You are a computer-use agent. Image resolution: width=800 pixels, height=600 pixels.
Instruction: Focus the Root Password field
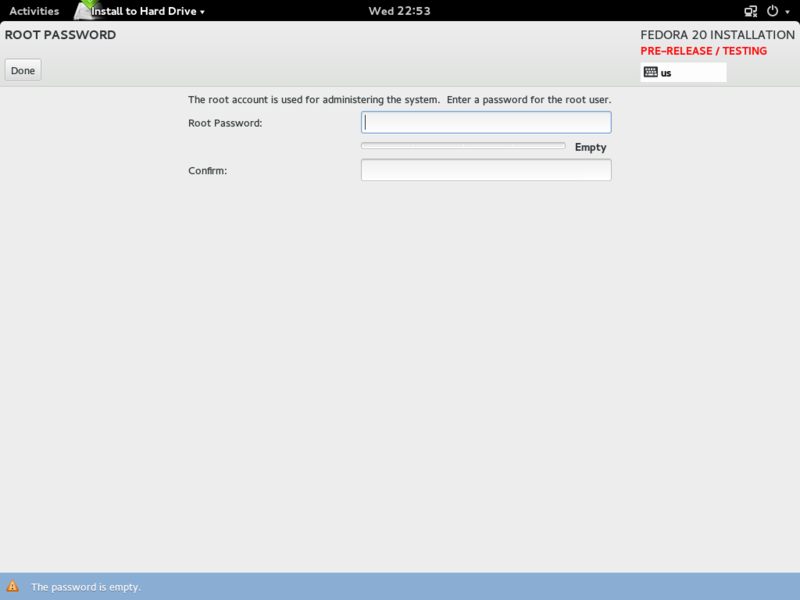[x=486, y=122]
